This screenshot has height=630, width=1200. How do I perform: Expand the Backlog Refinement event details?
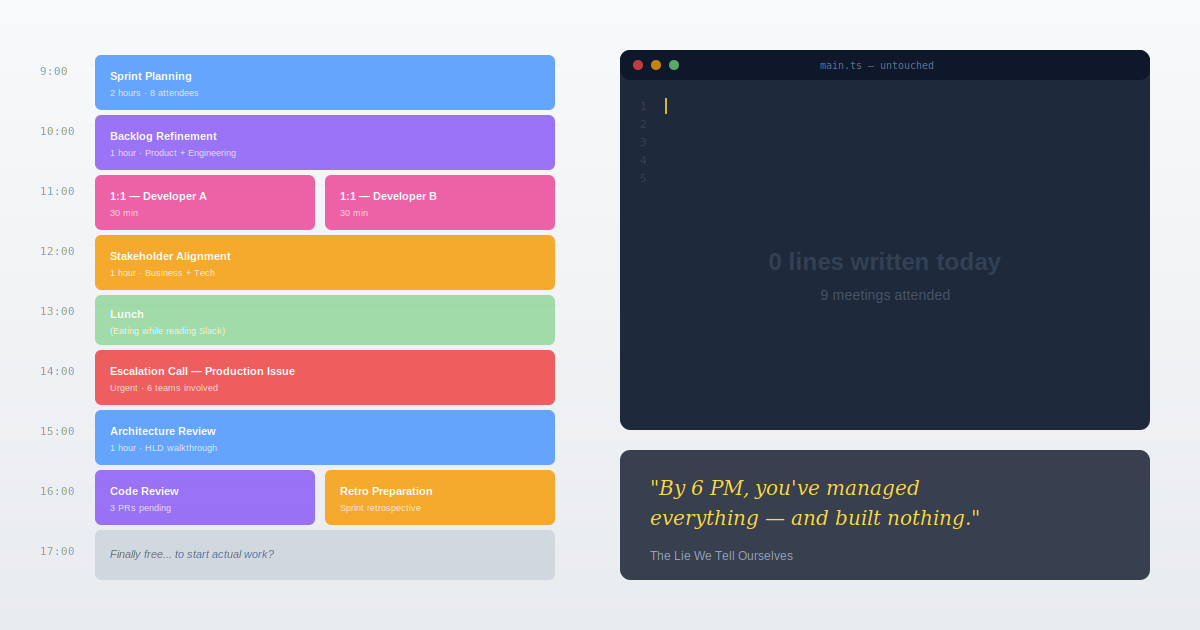click(324, 142)
